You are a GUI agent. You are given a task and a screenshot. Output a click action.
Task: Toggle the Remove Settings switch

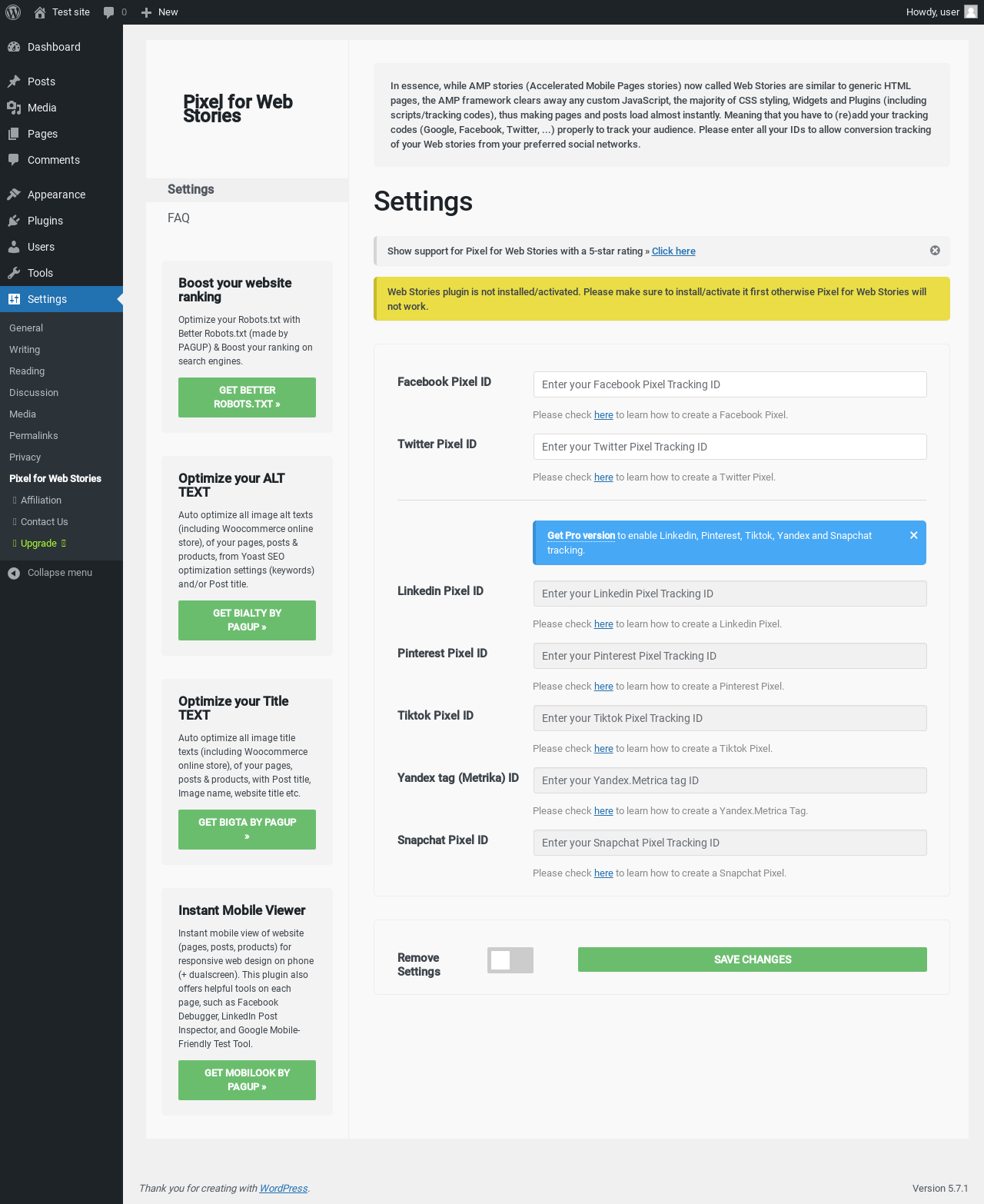pos(510,960)
